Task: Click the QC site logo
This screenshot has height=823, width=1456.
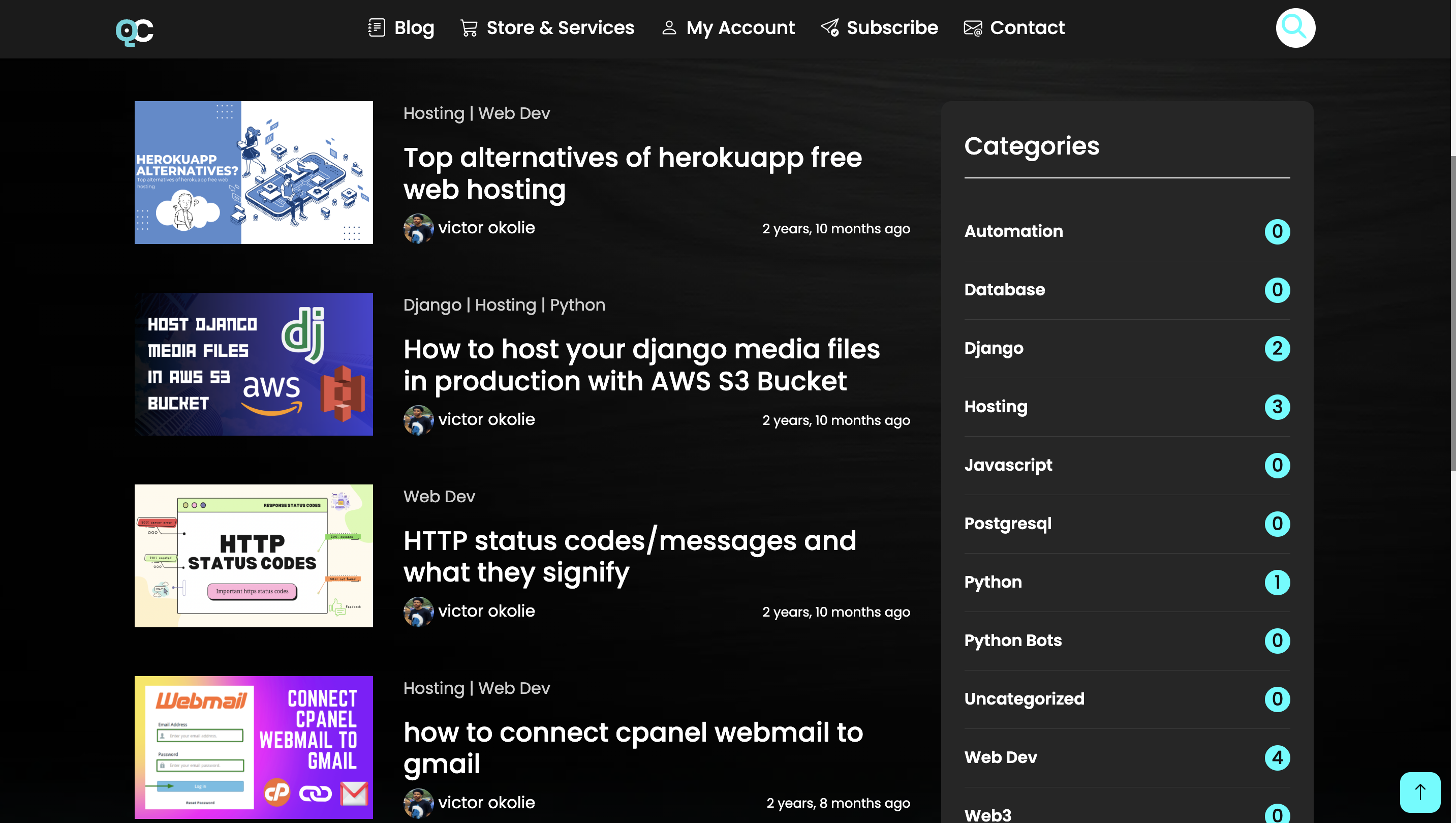Action: tap(135, 31)
